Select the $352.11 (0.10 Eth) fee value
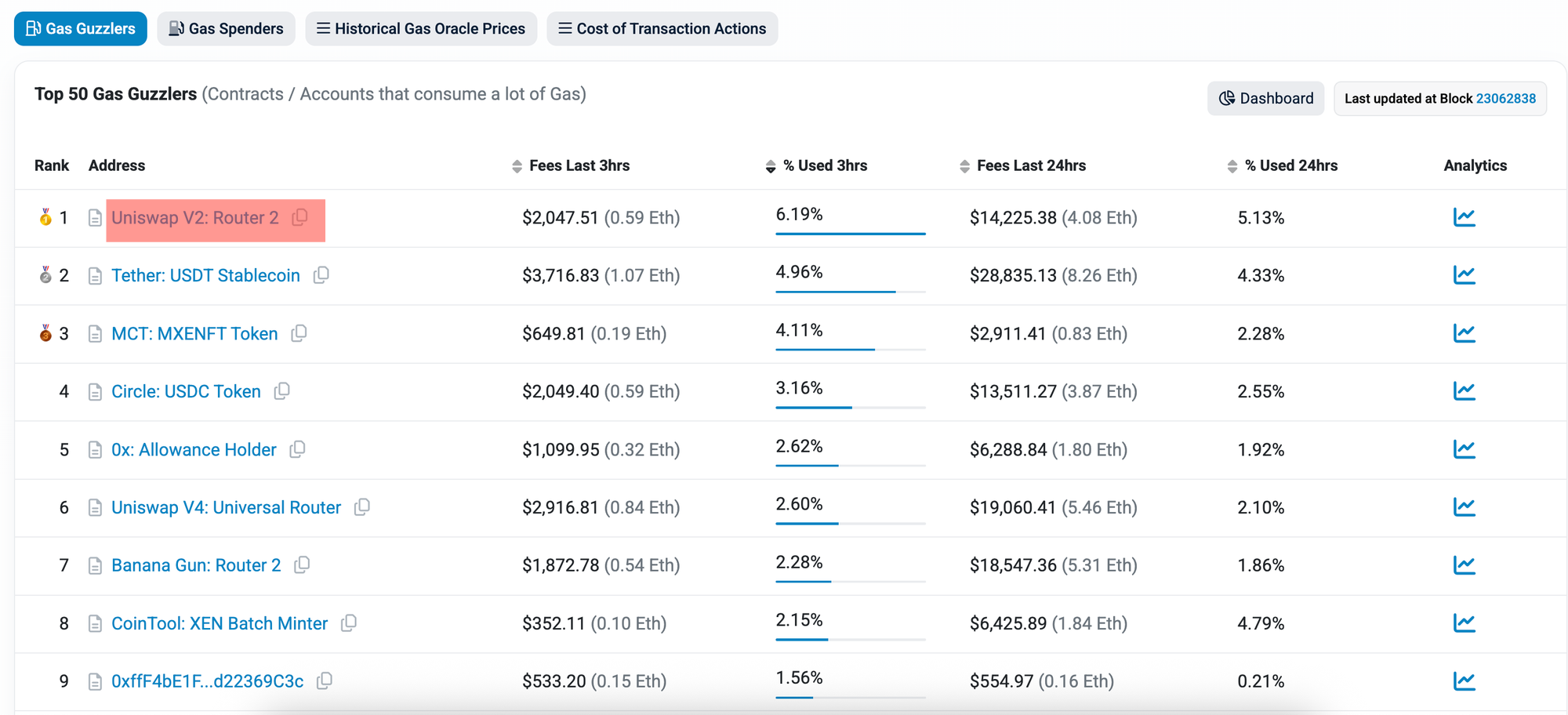Image resolution: width=1568 pixels, height=715 pixels. pos(594,624)
